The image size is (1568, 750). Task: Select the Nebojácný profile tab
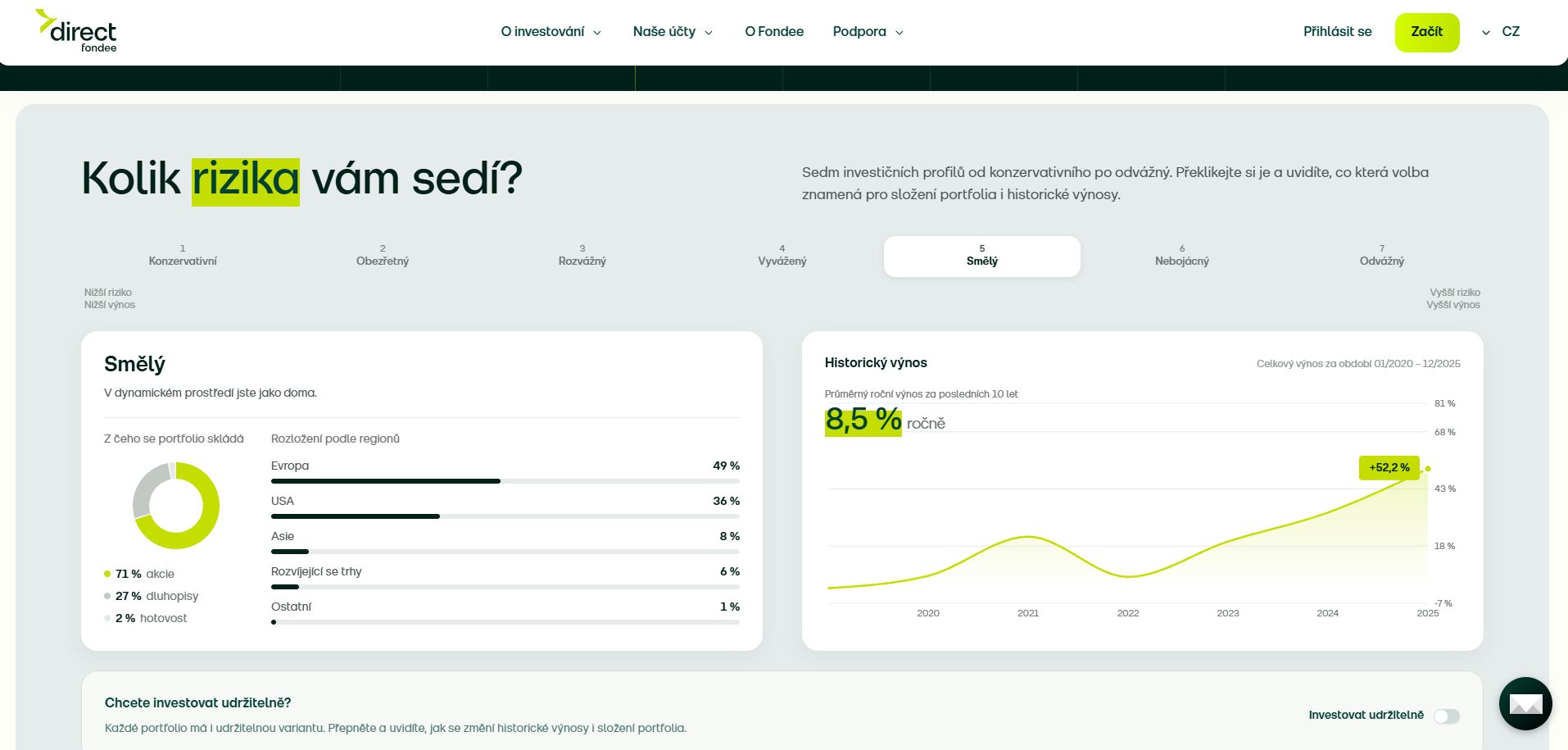1182,256
